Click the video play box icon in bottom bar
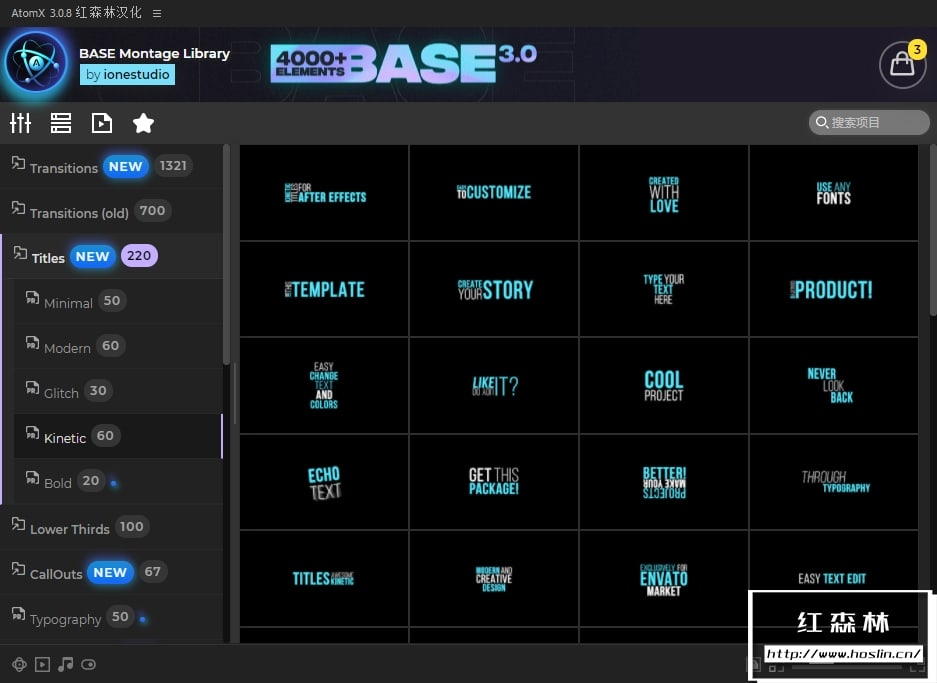This screenshot has width=937, height=683. 42,664
